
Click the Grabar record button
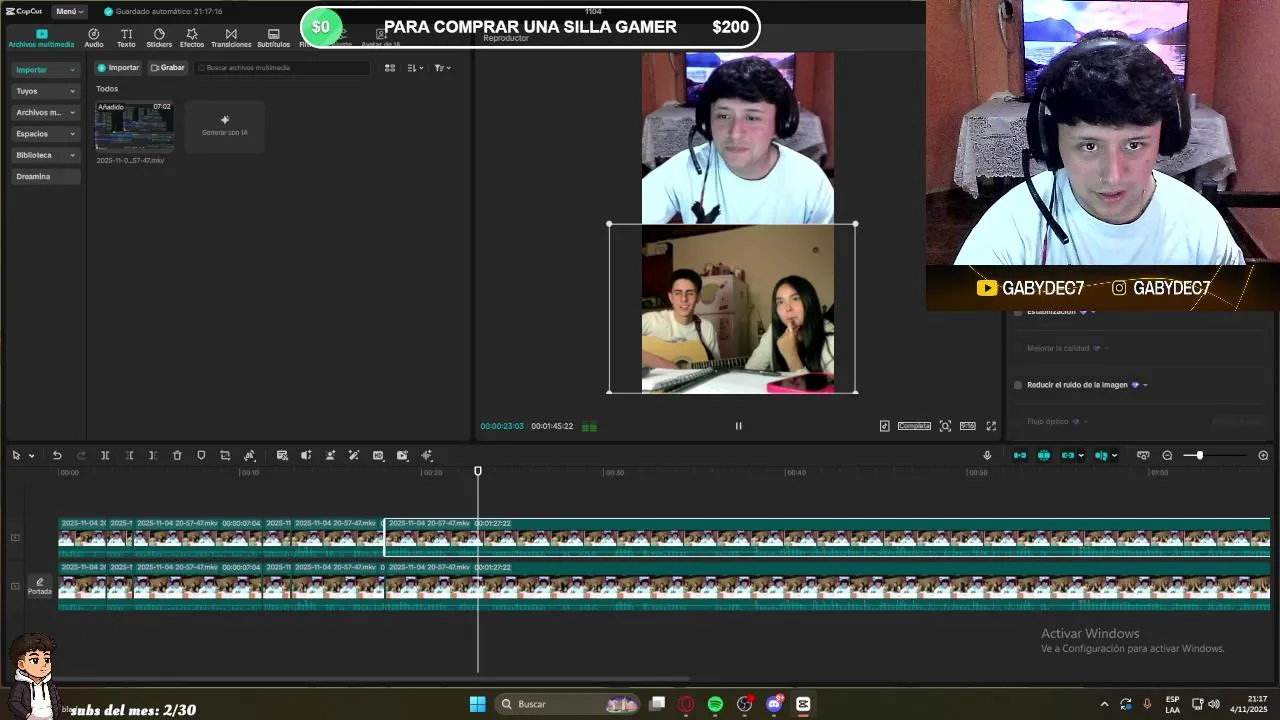coord(168,68)
